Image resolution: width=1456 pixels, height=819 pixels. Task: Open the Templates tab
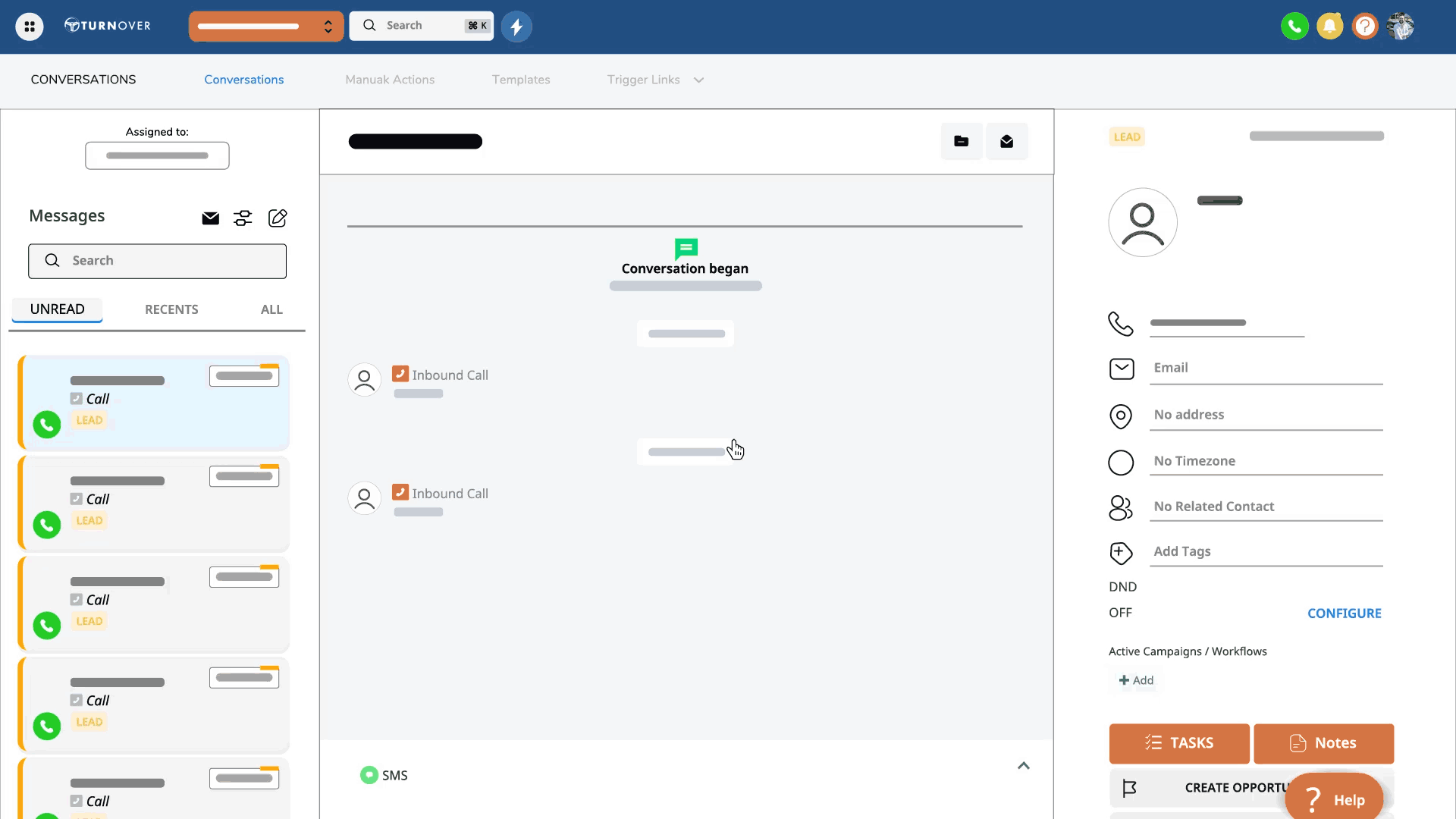521,80
